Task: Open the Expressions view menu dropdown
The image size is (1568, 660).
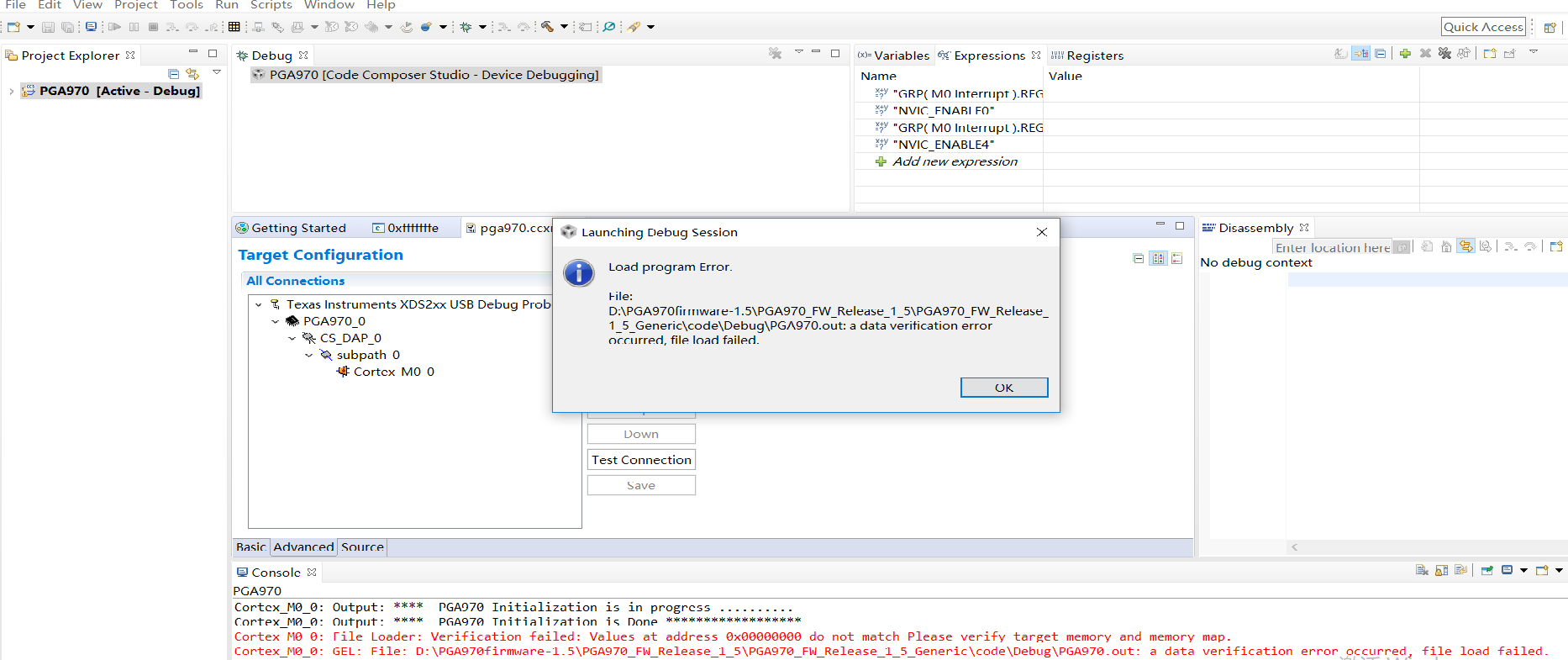Action: point(1533,52)
